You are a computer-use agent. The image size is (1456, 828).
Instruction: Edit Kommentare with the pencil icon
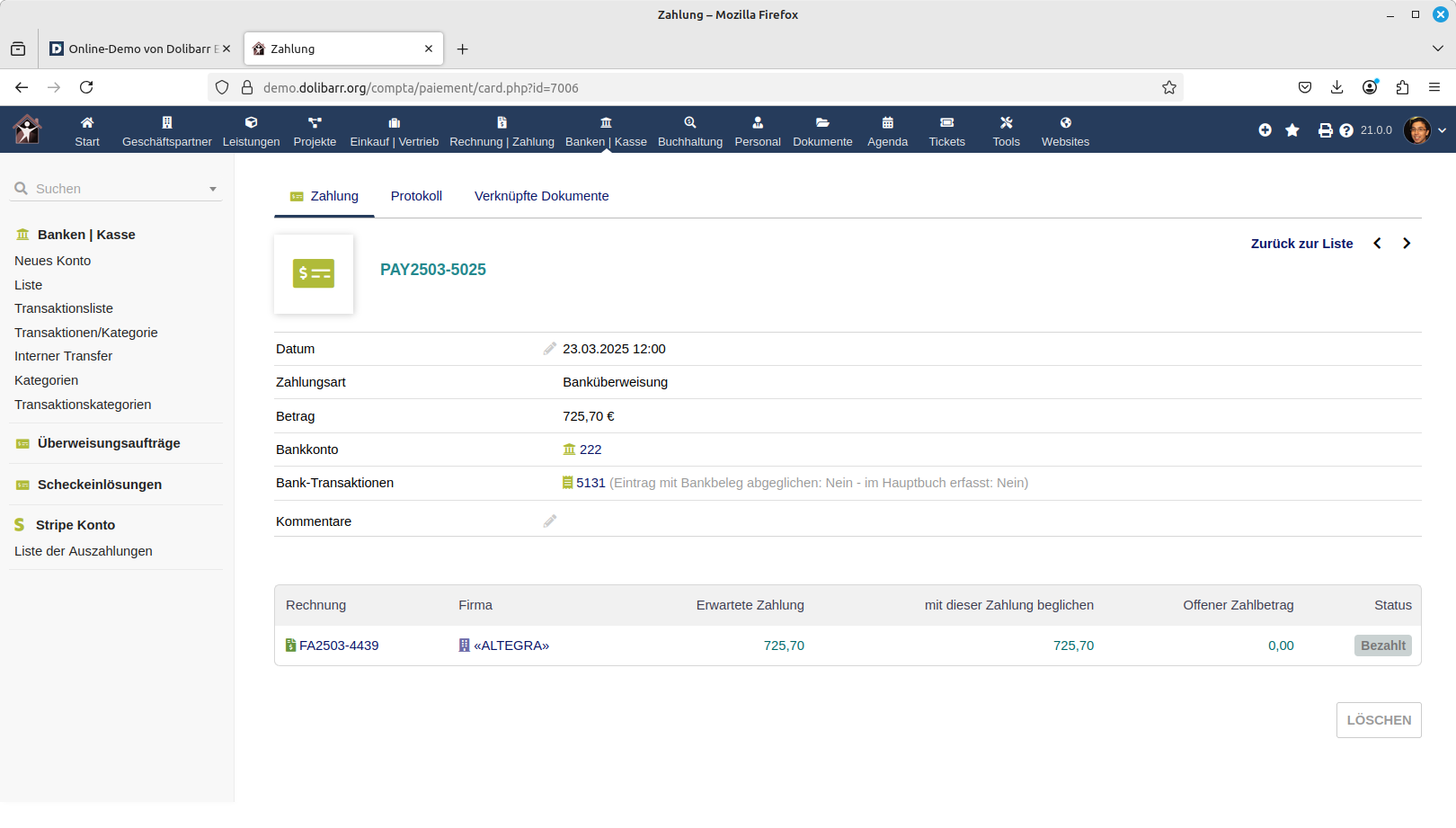[550, 521]
